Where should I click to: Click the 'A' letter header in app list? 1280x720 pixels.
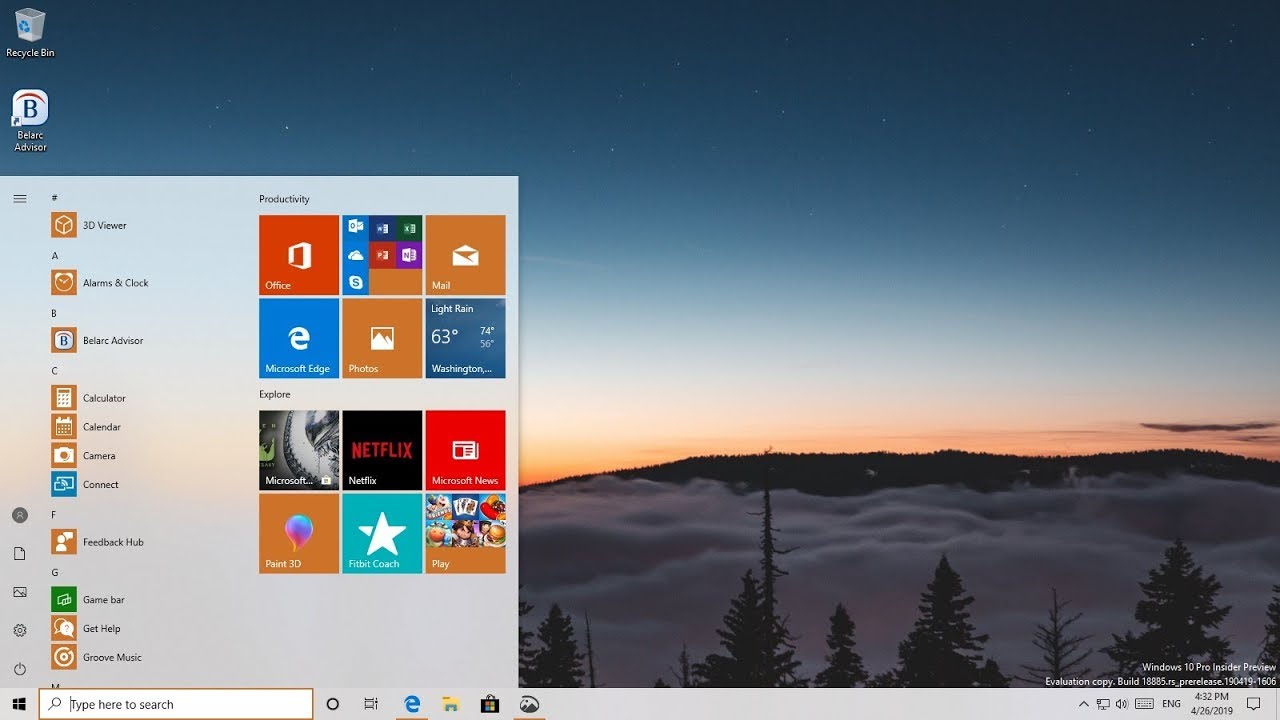click(55, 256)
